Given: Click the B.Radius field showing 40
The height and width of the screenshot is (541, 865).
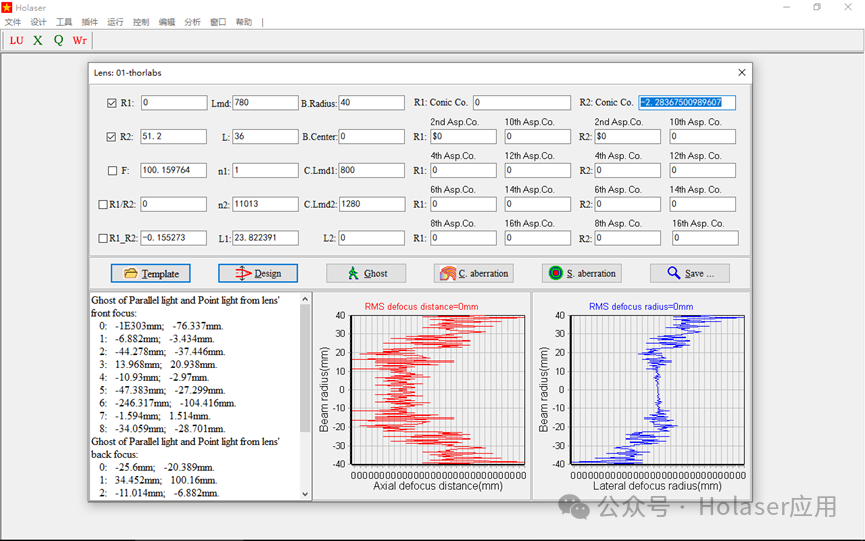Looking at the screenshot, I should (371, 103).
